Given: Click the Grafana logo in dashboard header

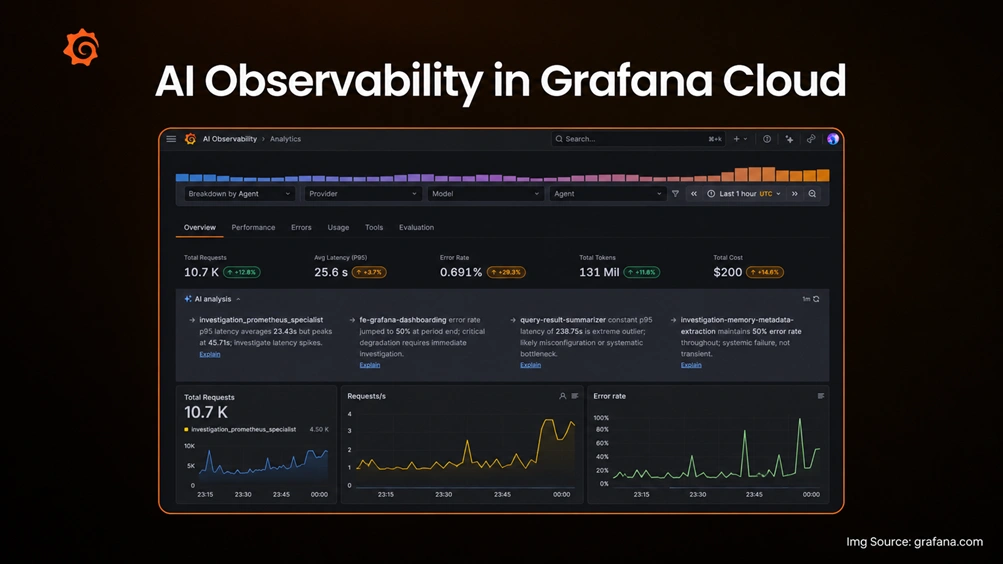Looking at the screenshot, I should point(190,139).
